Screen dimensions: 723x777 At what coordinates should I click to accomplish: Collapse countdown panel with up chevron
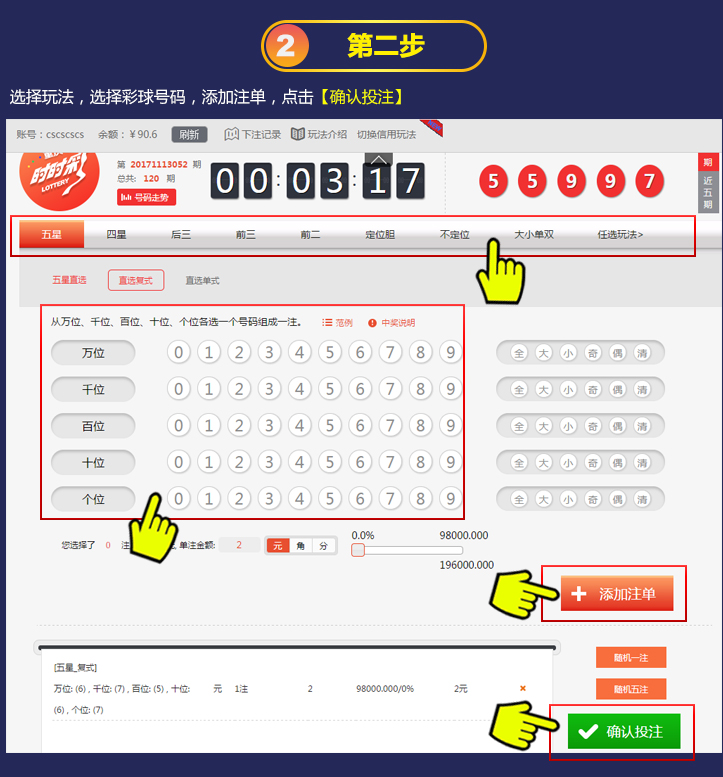tap(379, 160)
